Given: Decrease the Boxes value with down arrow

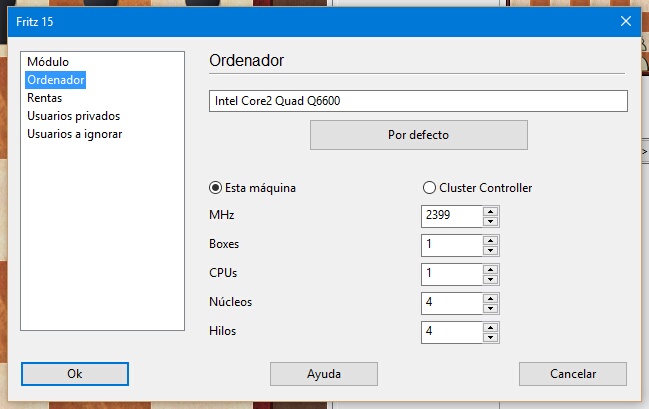Looking at the screenshot, I should [490, 250].
